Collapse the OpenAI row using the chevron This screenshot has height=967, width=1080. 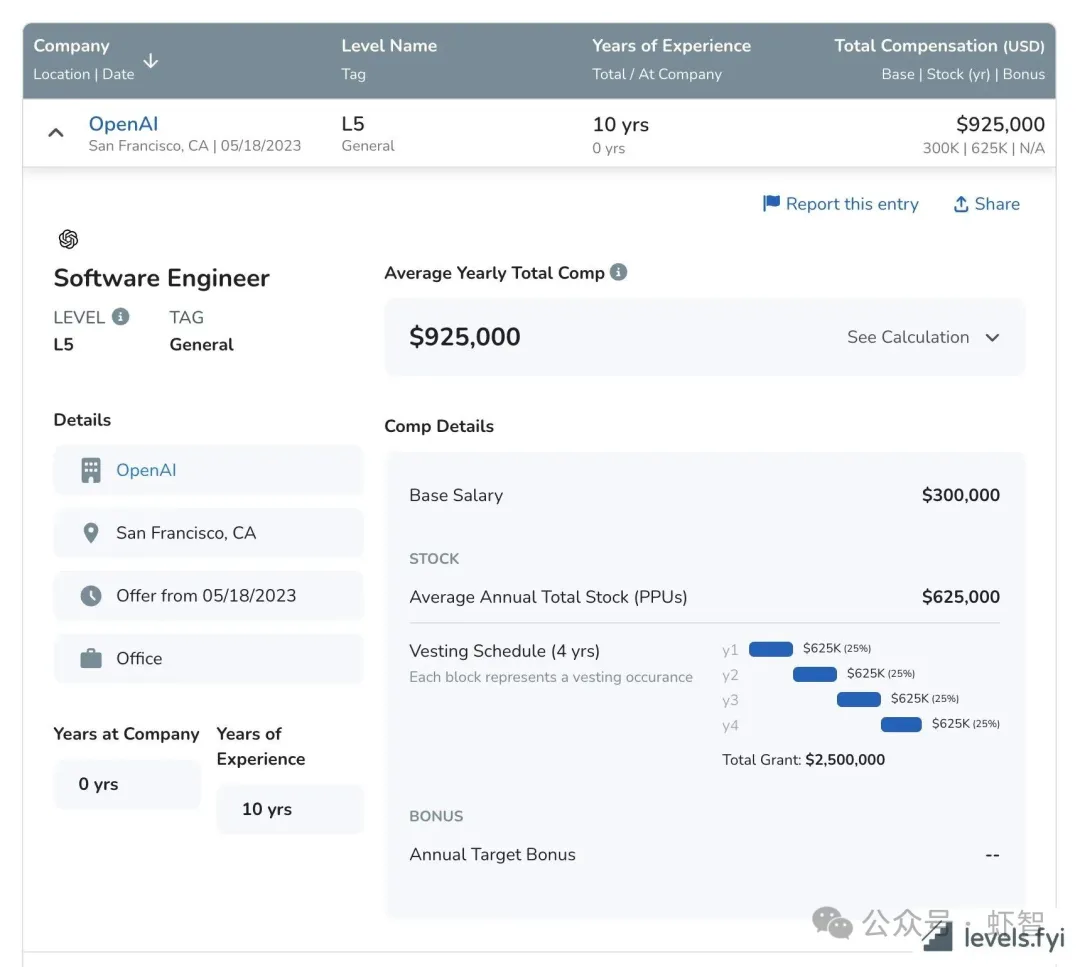(x=56, y=133)
